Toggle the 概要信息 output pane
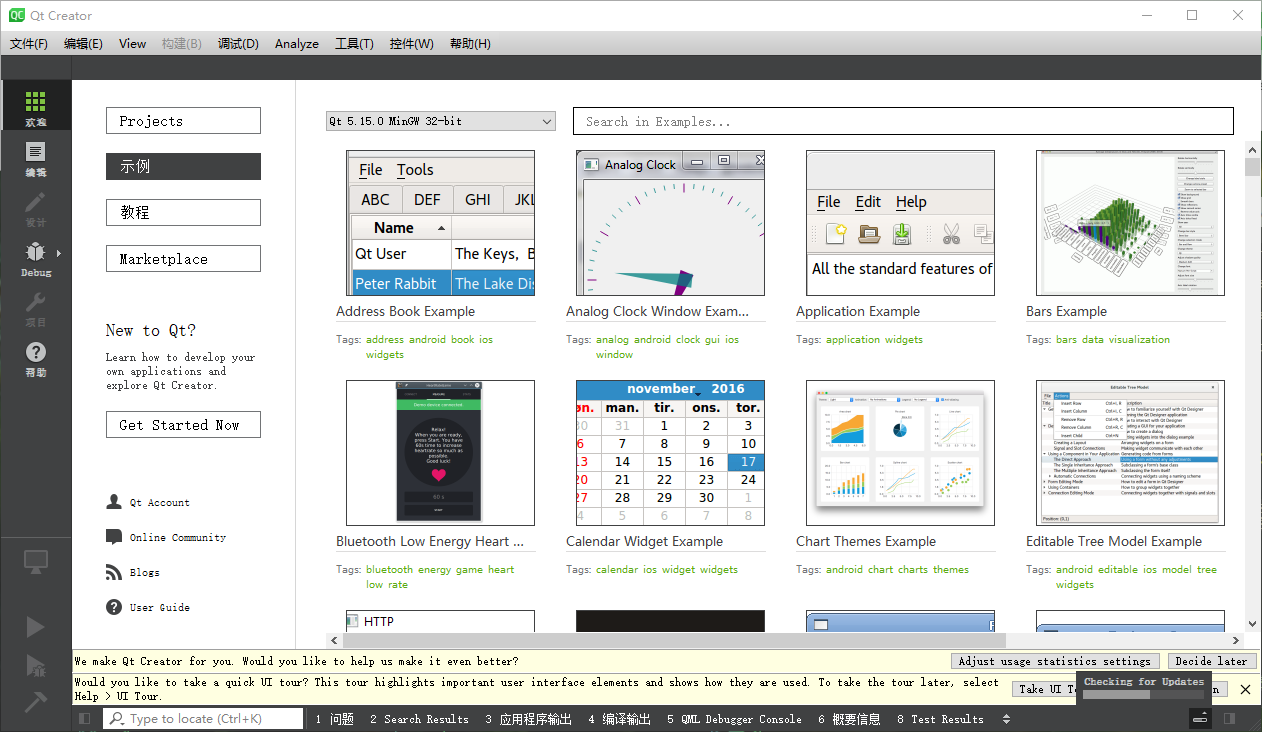The height and width of the screenshot is (732, 1262). 849,719
